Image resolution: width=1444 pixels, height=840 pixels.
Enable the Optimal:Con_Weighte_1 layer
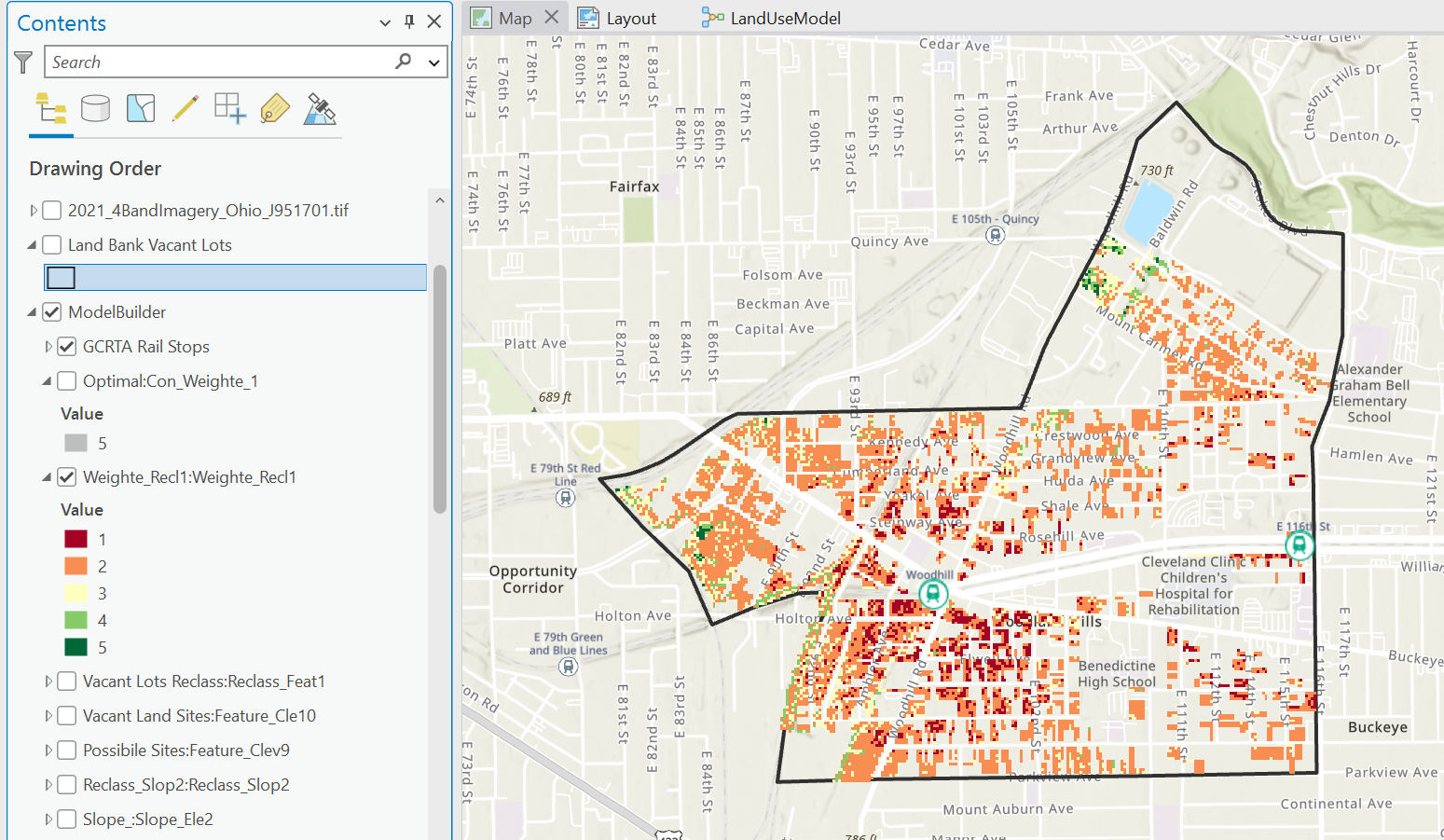(66, 380)
